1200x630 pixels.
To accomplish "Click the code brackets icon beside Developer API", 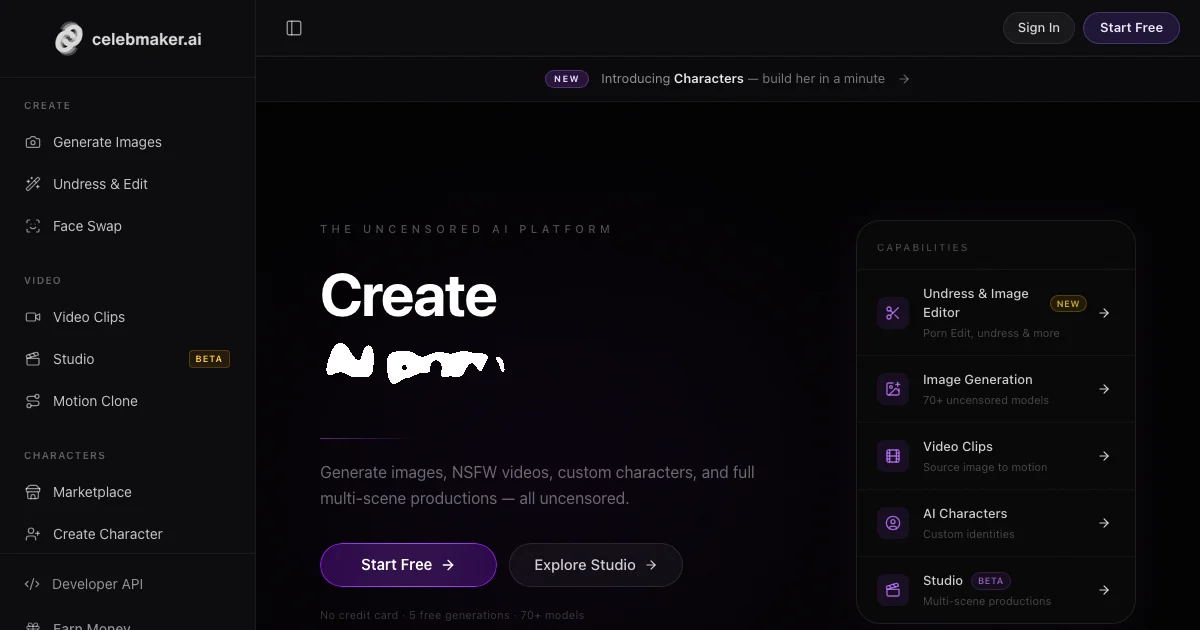I will (32, 584).
